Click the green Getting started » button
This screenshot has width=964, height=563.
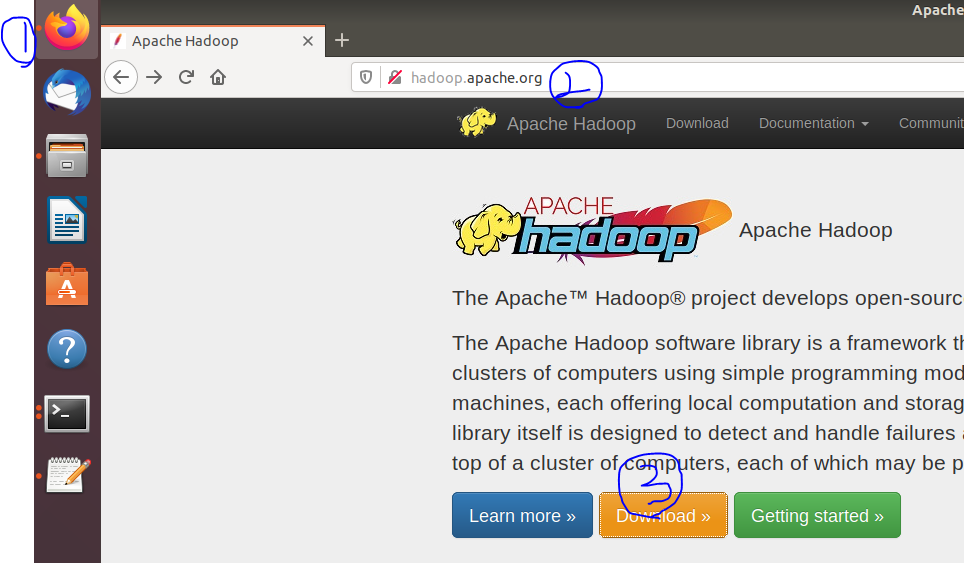pyautogui.click(x=817, y=515)
